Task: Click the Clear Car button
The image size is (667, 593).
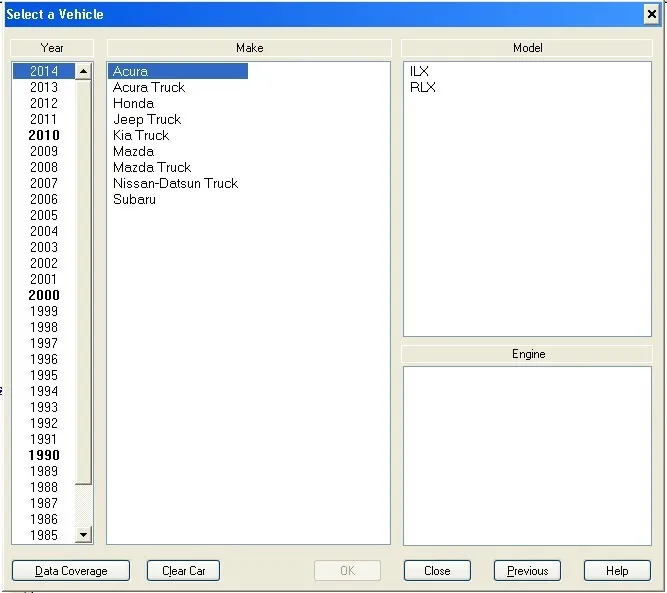Action: (x=183, y=570)
